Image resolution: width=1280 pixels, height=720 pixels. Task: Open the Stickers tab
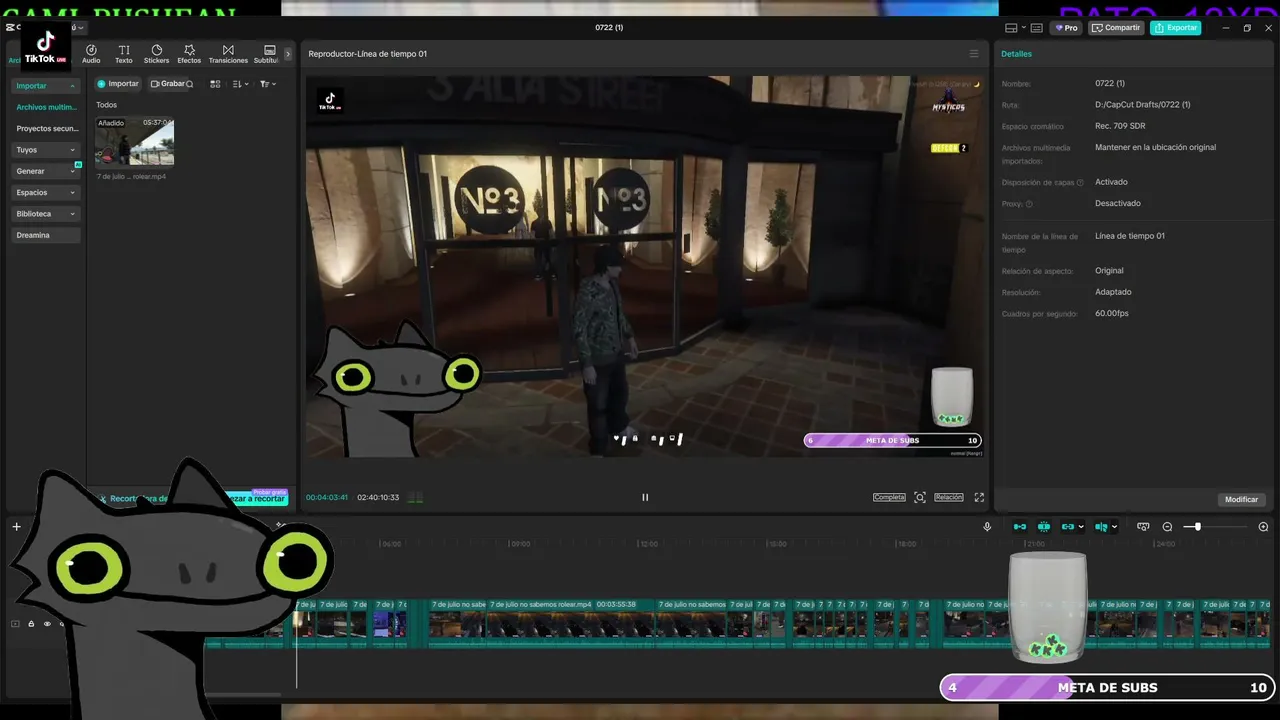tap(156, 54)
